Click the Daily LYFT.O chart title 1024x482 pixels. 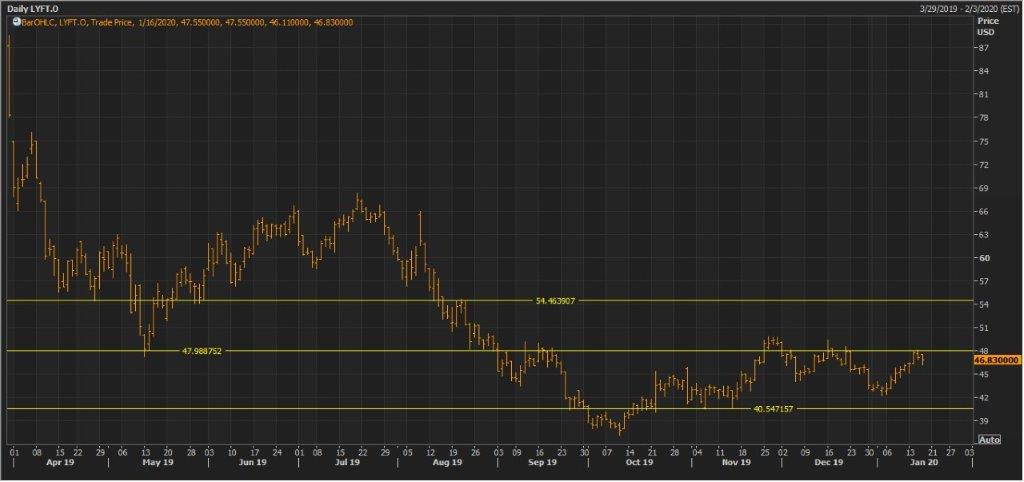(32, 7)
